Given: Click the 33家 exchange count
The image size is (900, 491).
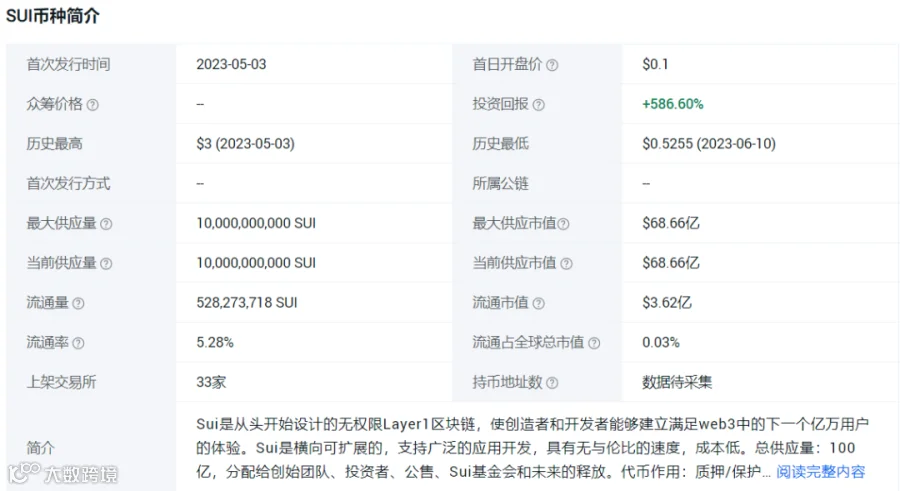Looking at the screenshot, I should coord(211,382).
